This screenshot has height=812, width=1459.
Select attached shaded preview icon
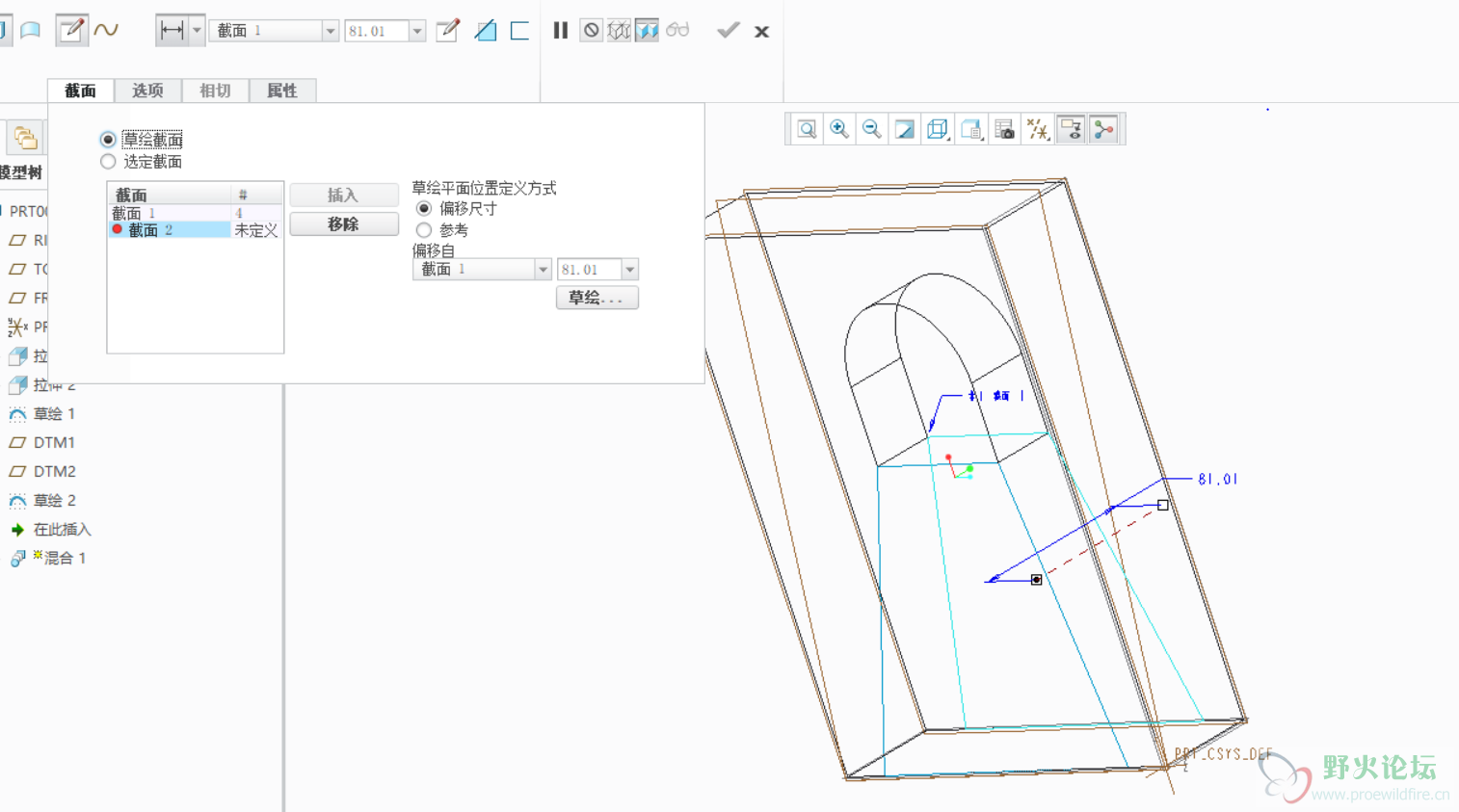point(648,31)
